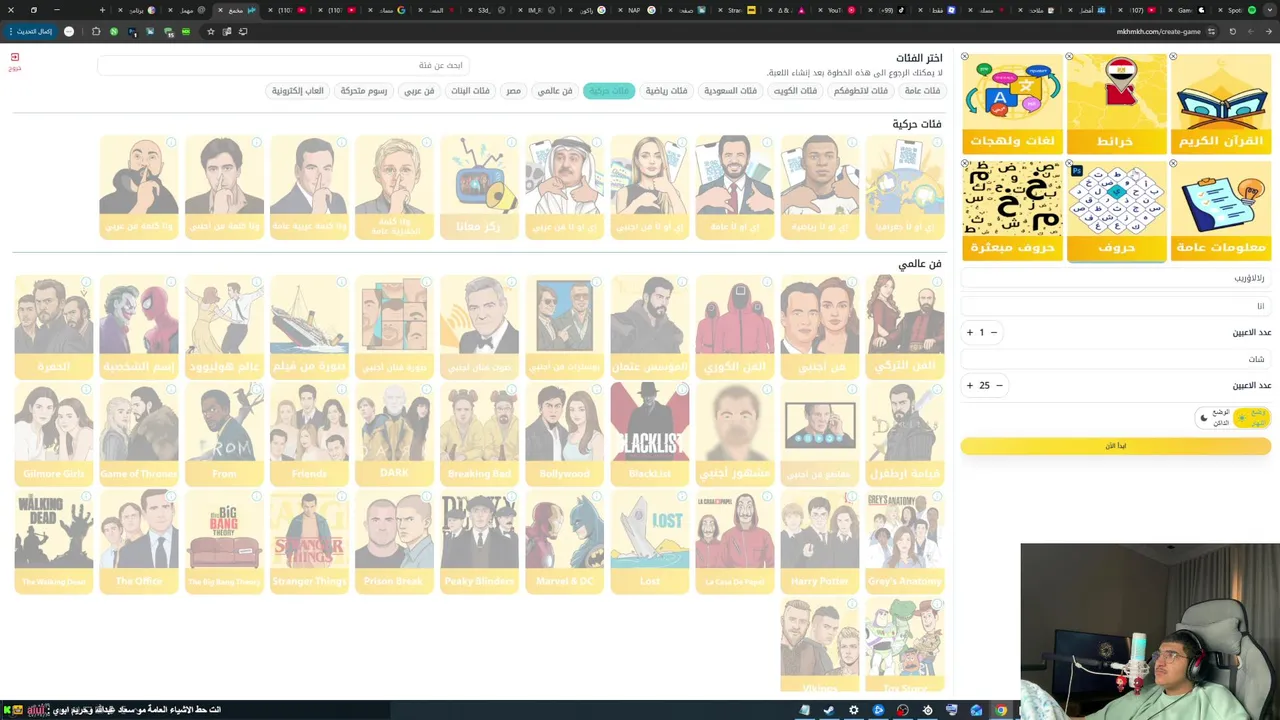
Task: Remove the معلومات عامة selected category
Action: (1173, 163)
